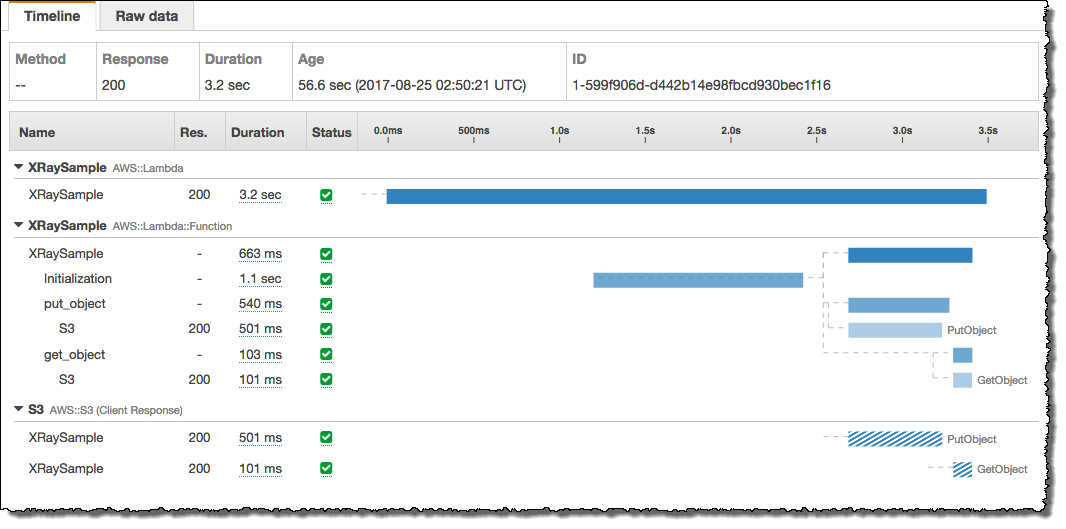Select the Timeline tab
This screenshot has width=1066, height=529.
51,16
